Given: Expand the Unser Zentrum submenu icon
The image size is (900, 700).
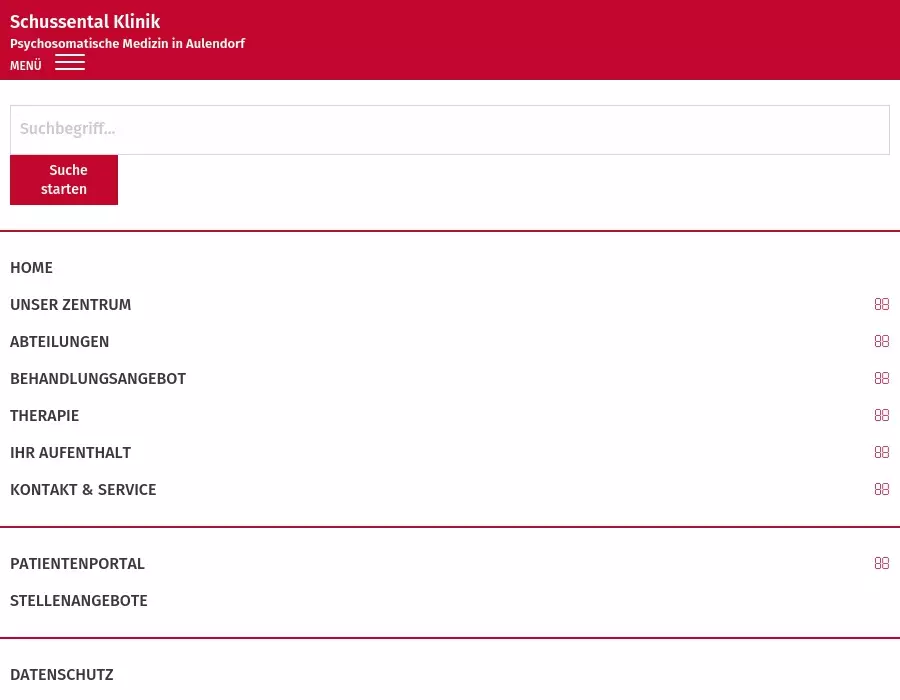Looking at the screenshot, I should [881, 305].
